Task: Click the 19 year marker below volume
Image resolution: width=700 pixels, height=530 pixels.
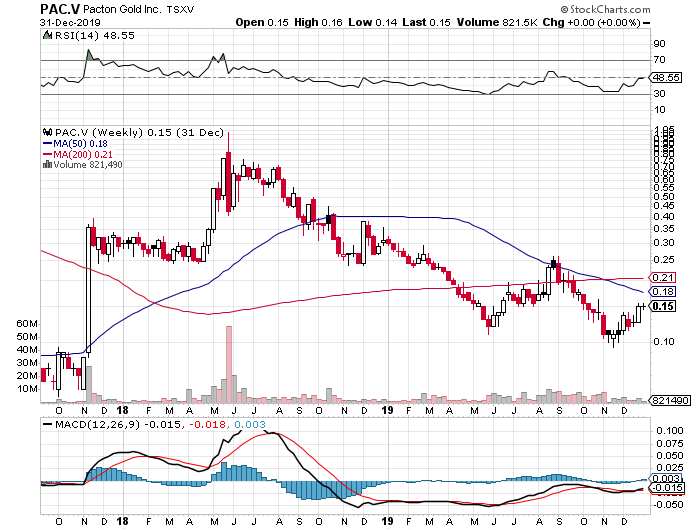Action: (388, 410)
